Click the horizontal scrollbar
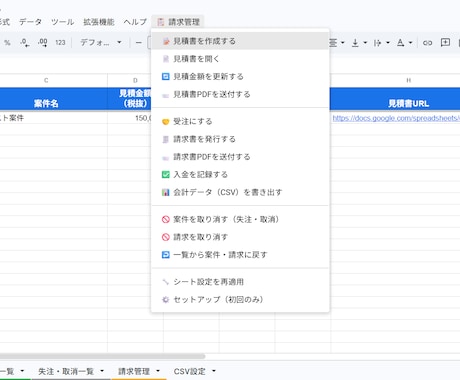Image resolution: width=460 pixels, height=380 pixels. pyautogui.click(x=102, y=356)
